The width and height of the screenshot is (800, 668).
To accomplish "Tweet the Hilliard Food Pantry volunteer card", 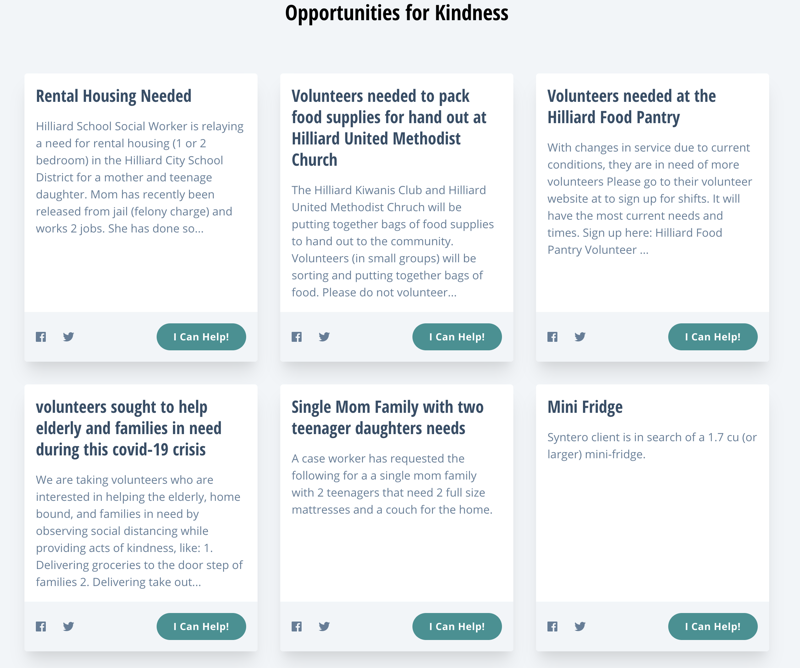I will [580, 337].
